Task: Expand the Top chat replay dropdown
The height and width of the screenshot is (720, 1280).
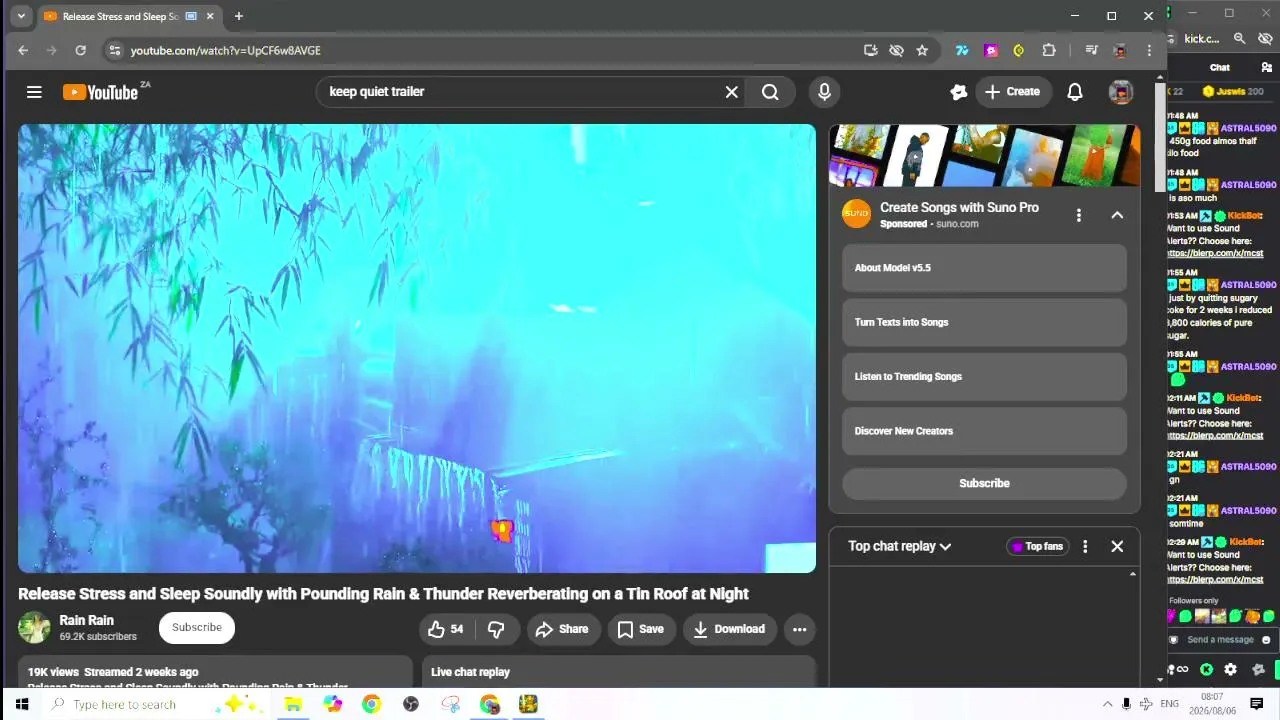Action: [899, 546]
